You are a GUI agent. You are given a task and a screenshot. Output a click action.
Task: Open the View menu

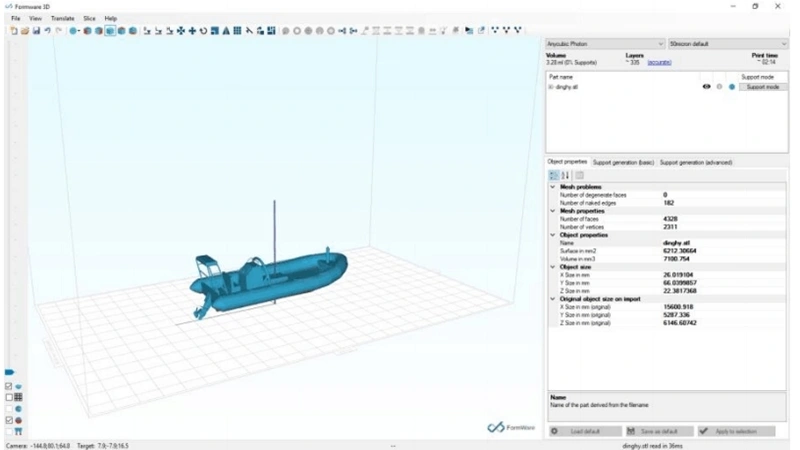(35, 18)
